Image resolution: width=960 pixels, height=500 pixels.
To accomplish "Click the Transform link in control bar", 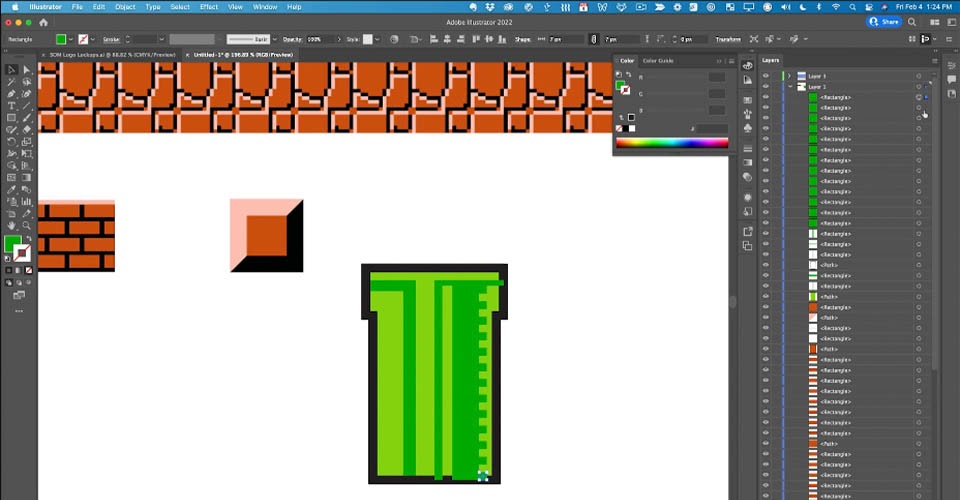I will tap(728, 39).
